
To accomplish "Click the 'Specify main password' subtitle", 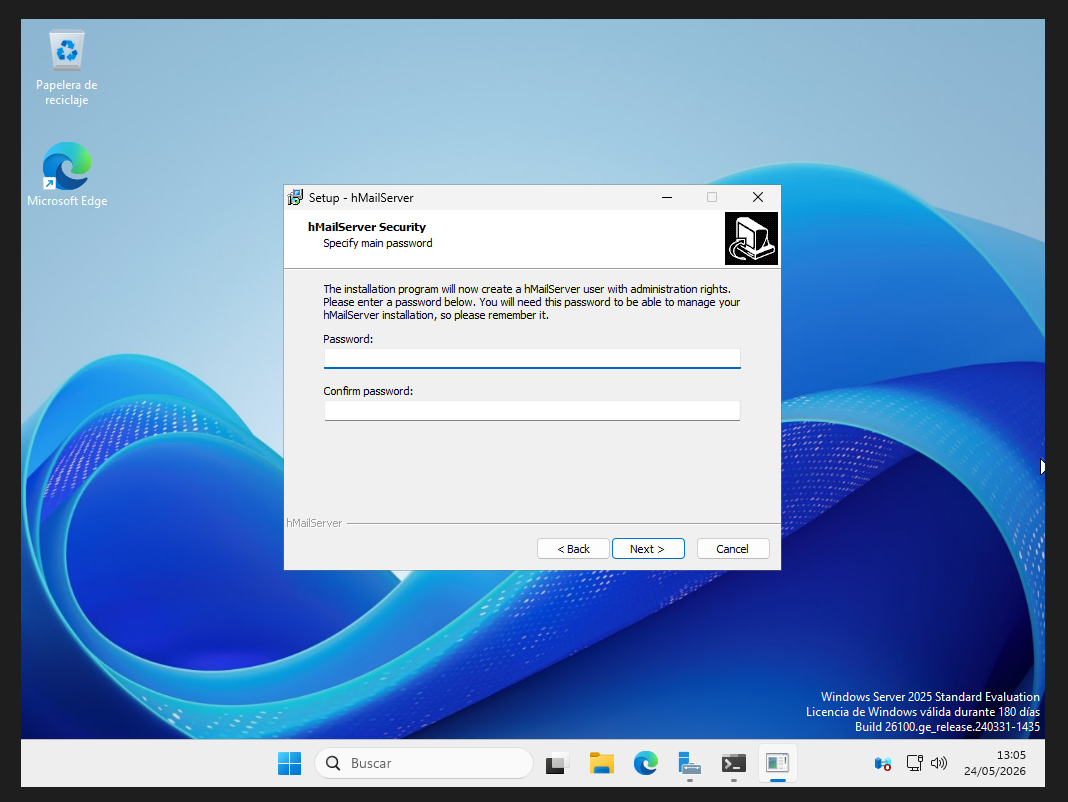I will point(377,243).
